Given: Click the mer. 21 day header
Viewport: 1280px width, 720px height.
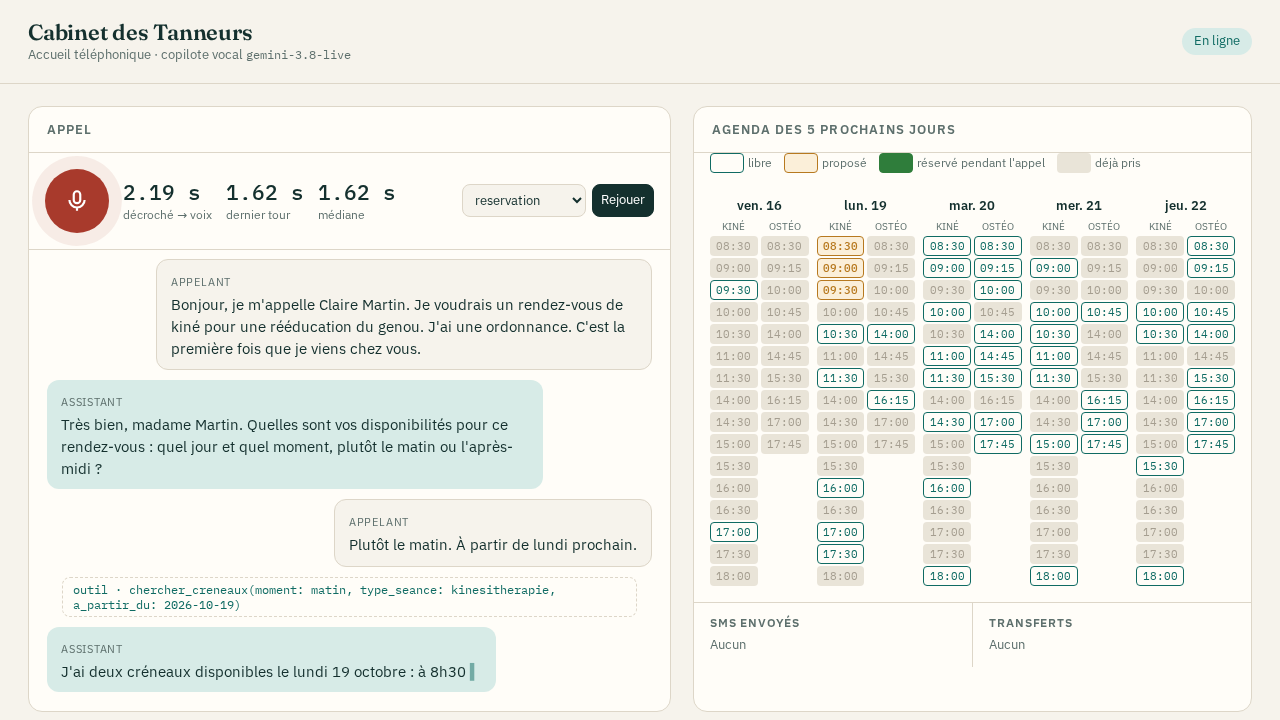Looking at the screenshot, I should [1079, 205].
